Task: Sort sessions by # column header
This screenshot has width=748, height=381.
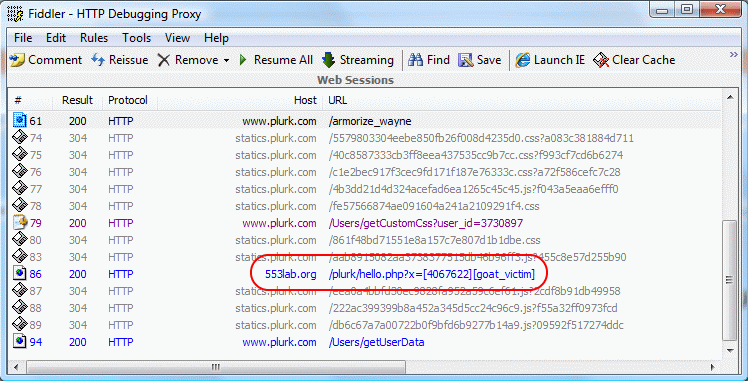Action: [19, 101]
